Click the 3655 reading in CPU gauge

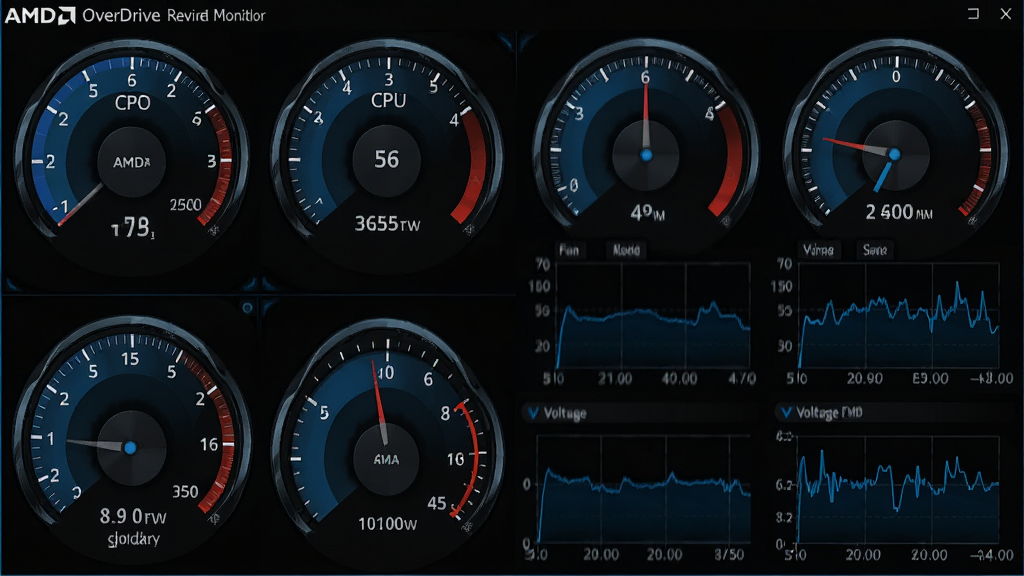pyautogui.click(x=387, y=224)
